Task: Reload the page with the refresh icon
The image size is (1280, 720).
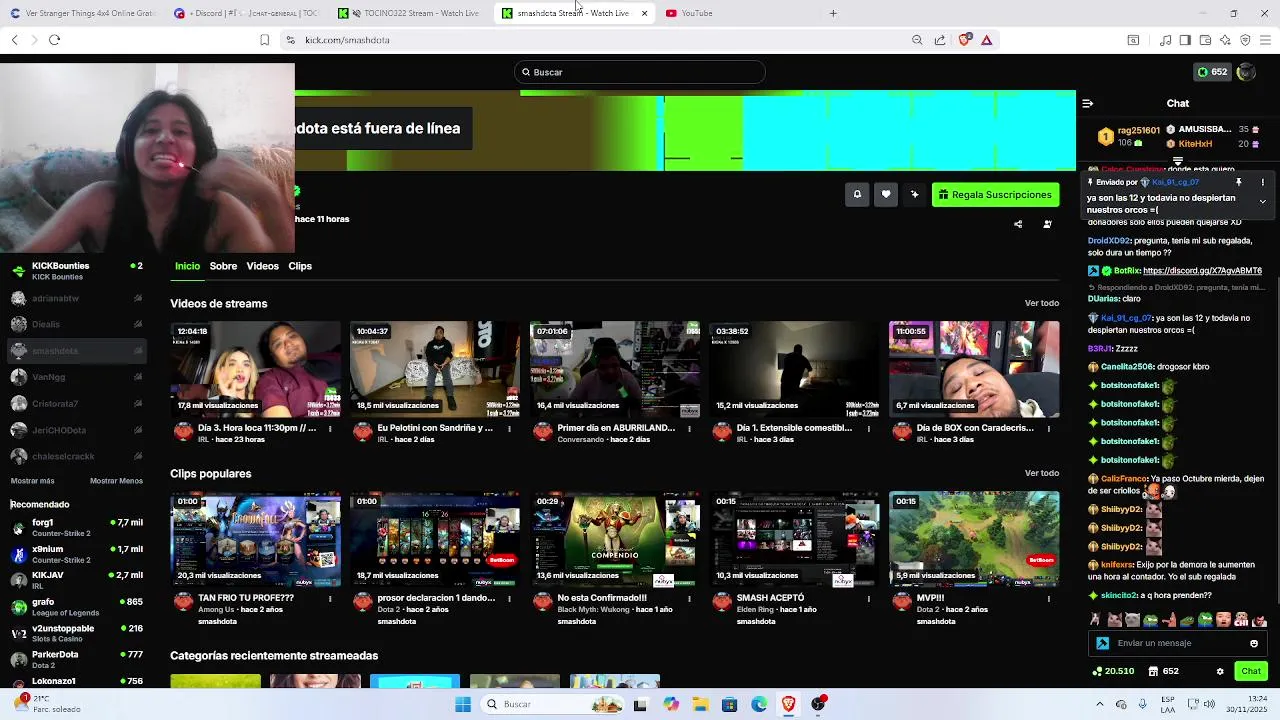Action: [54, 40]
